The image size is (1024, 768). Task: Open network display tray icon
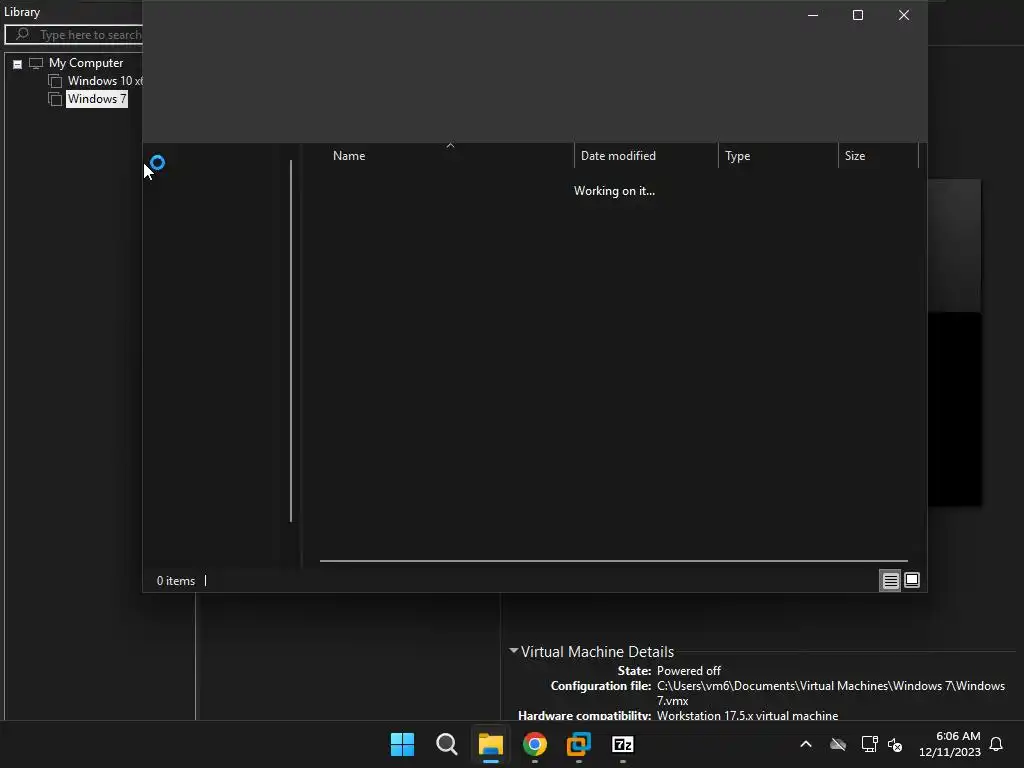869,744
